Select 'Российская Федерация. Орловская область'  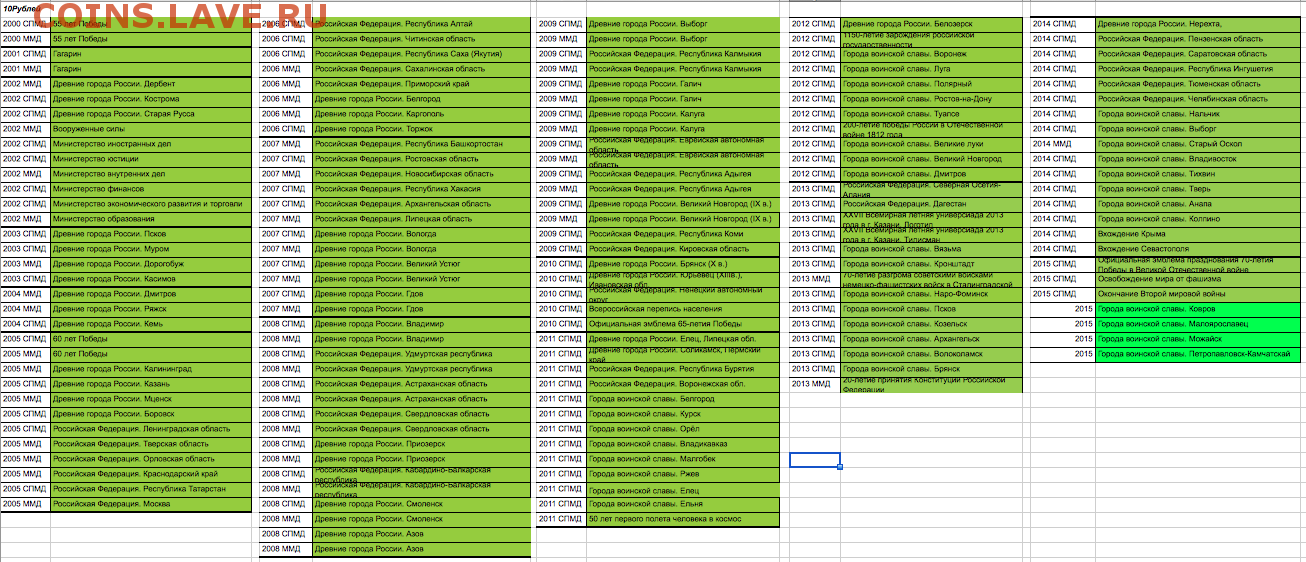point(150,459)
